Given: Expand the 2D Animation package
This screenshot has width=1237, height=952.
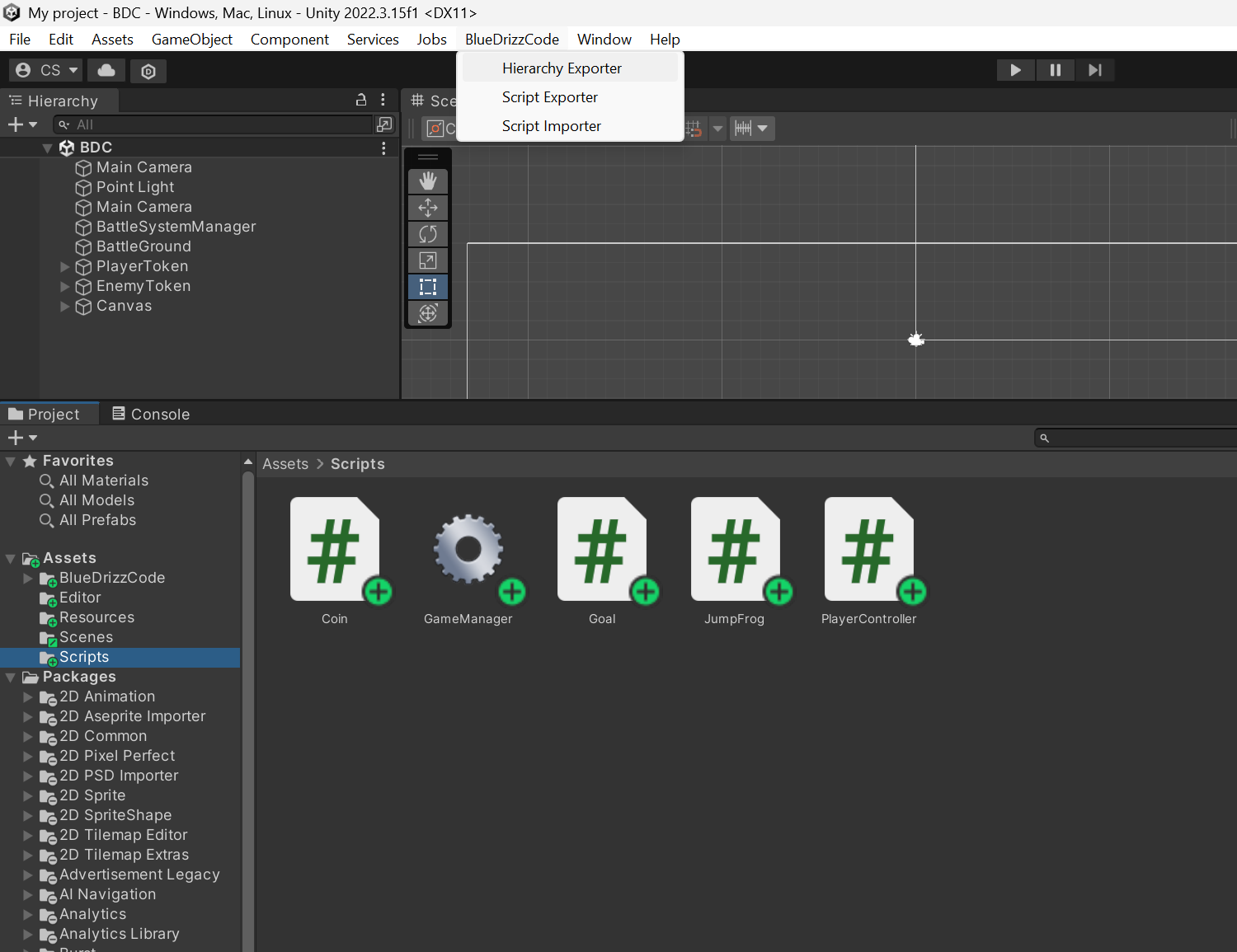Looking at the screenshot, I should [28, 697].
